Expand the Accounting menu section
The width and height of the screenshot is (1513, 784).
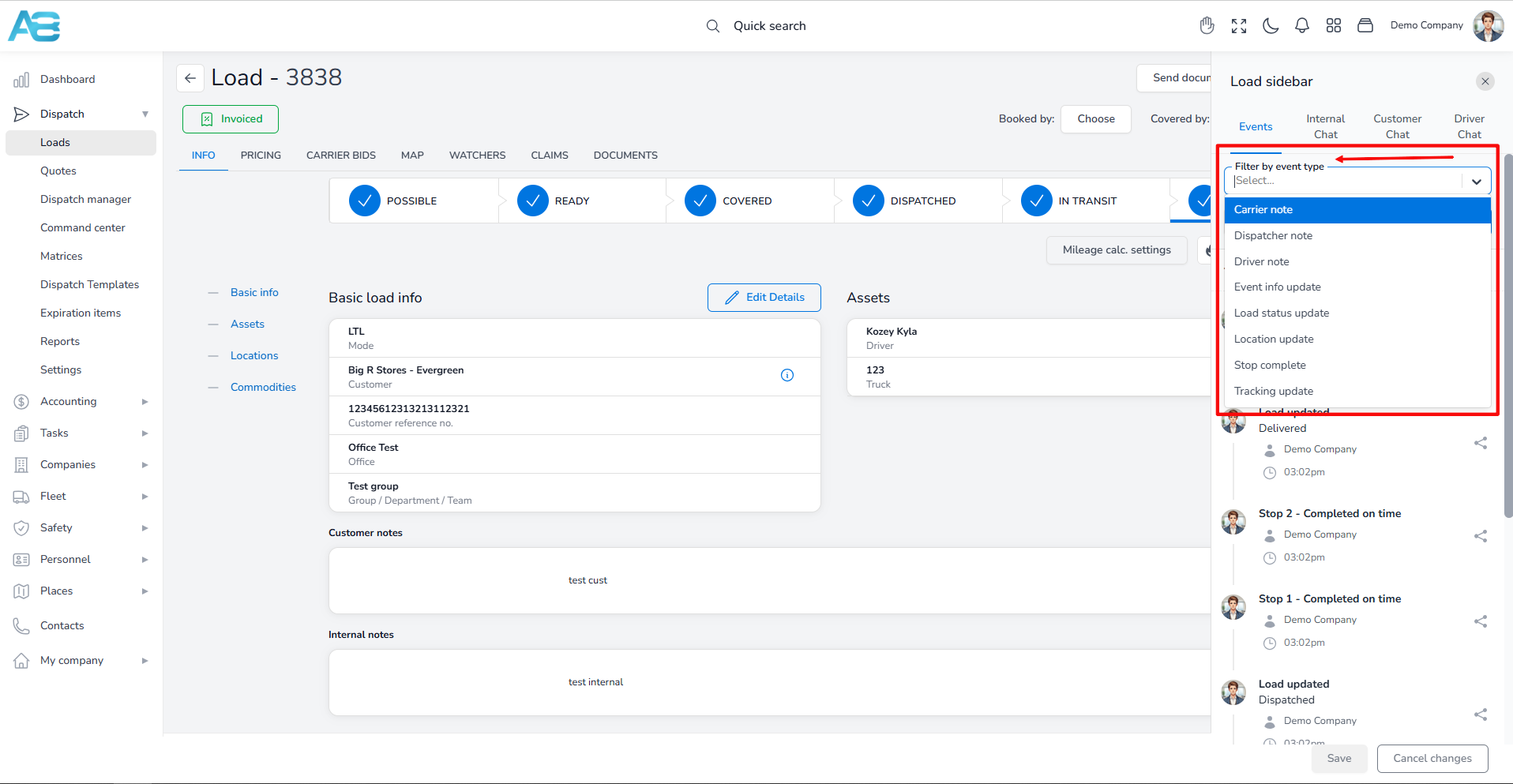coord(145,402)
